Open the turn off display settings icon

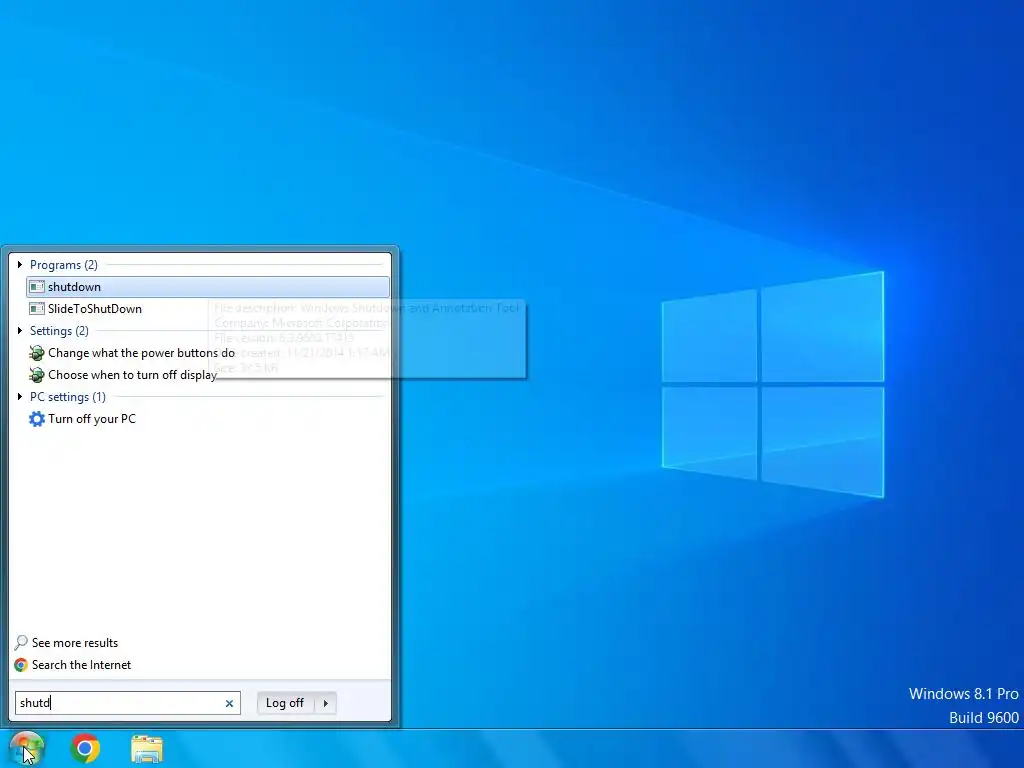(37, 375)
